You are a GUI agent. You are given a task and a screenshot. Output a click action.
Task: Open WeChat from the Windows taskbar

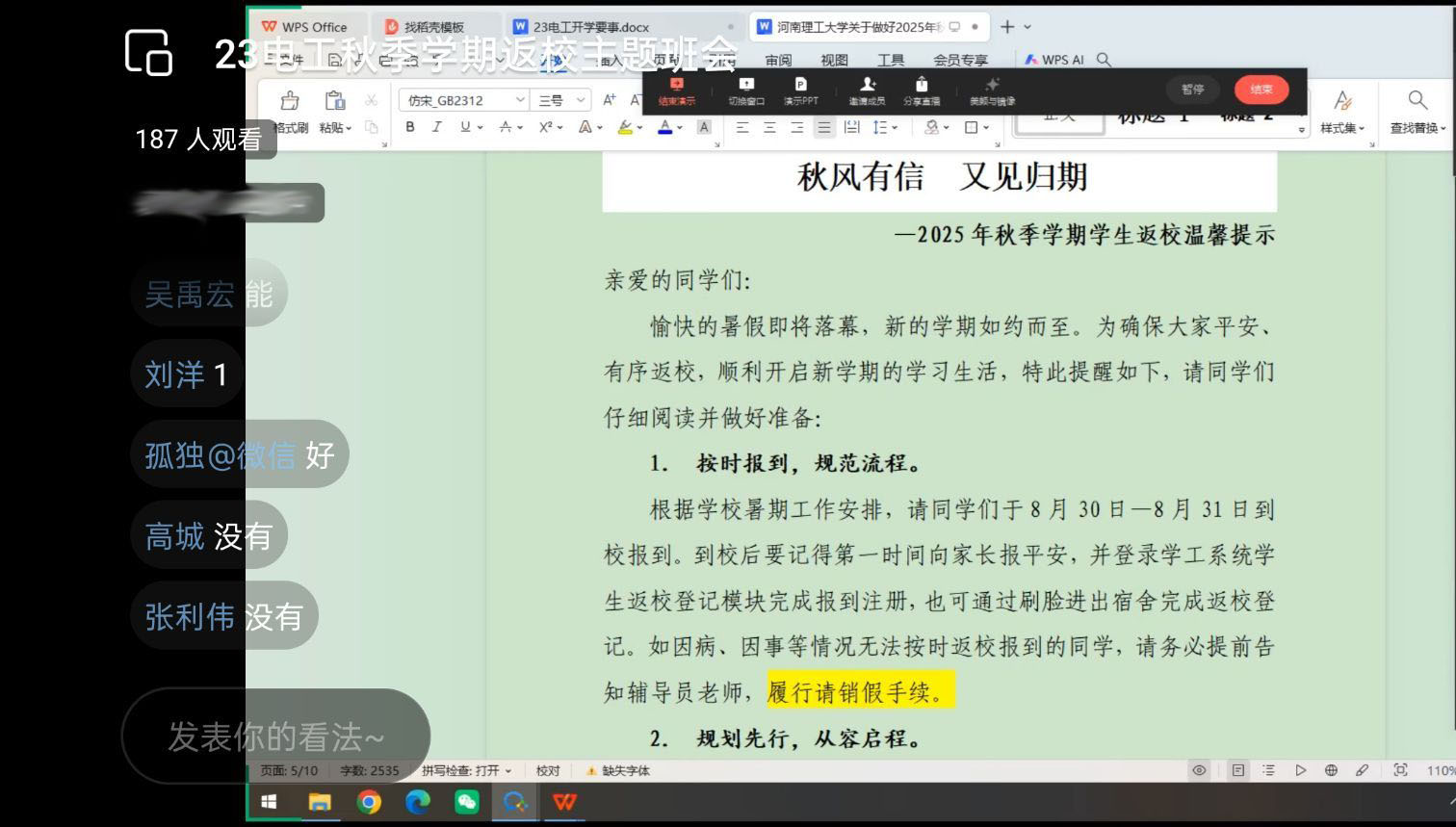click(x=467, y=801)
